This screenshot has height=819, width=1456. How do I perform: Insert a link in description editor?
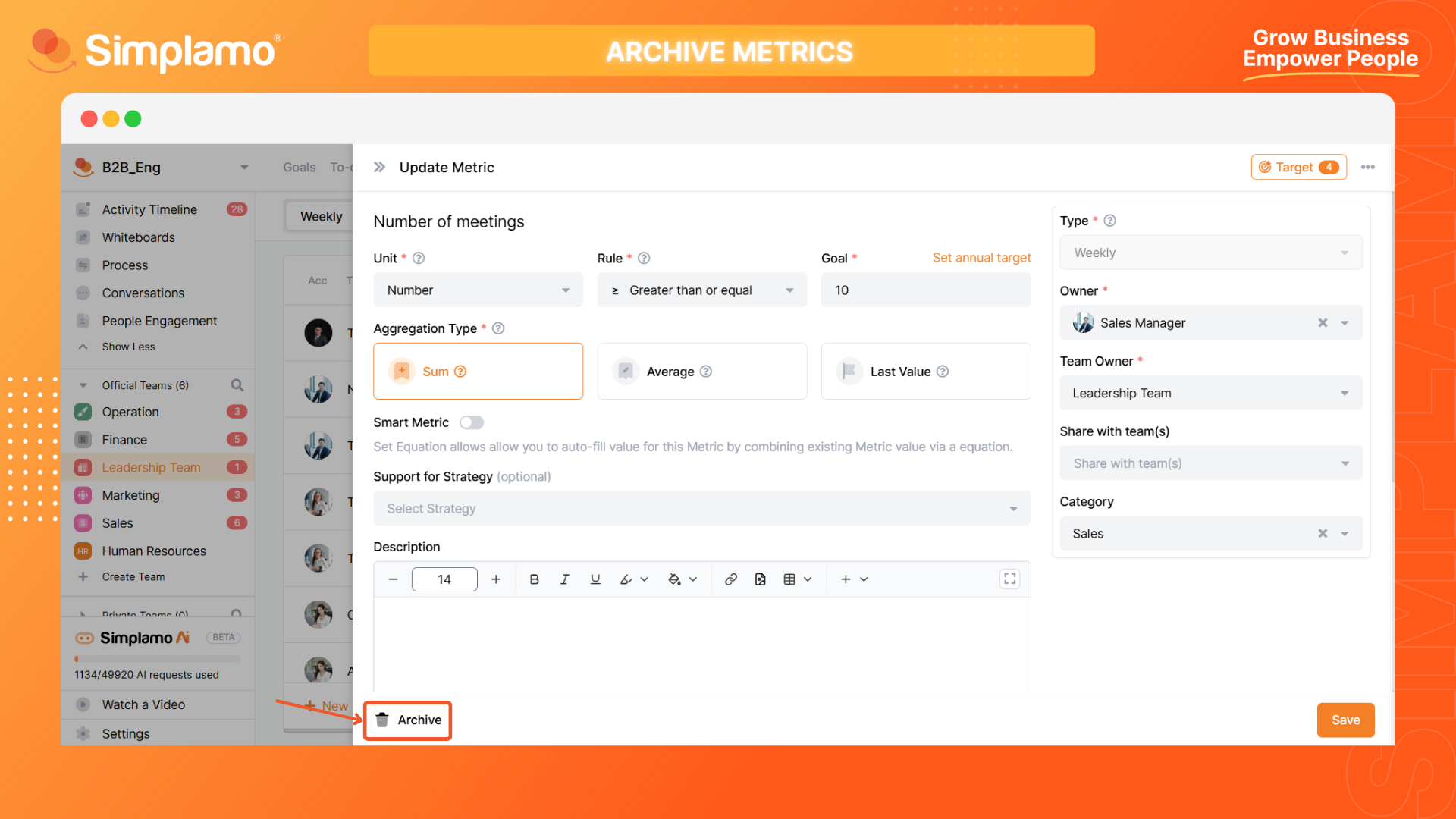click(730, 579)
